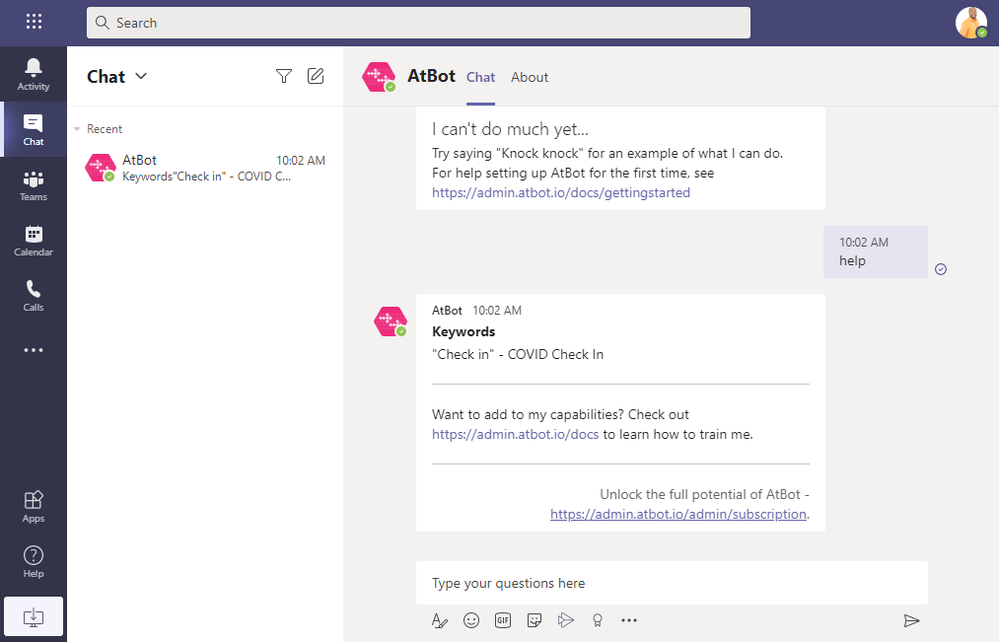Screen dimensions: 999x642
Task: Open the GIF picker
Action: tap(503, 620)
